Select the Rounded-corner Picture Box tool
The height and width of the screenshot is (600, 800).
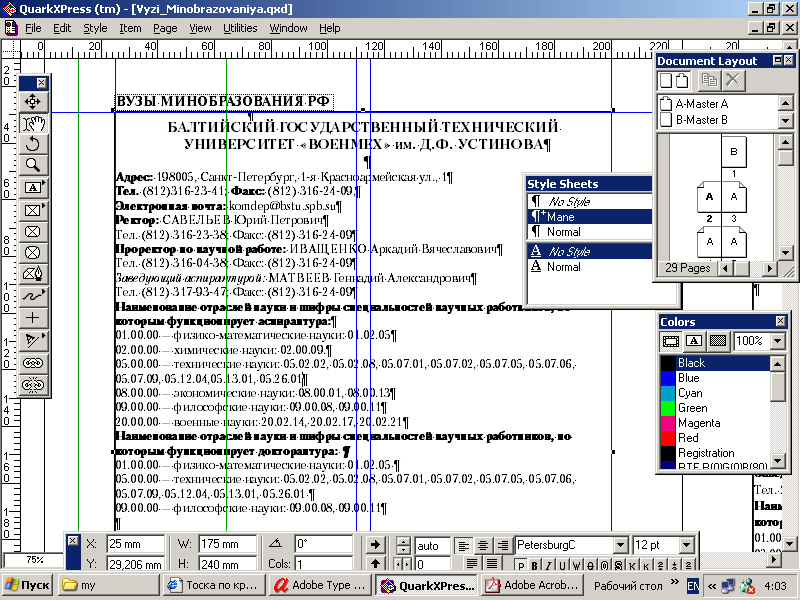coord(33,232)
